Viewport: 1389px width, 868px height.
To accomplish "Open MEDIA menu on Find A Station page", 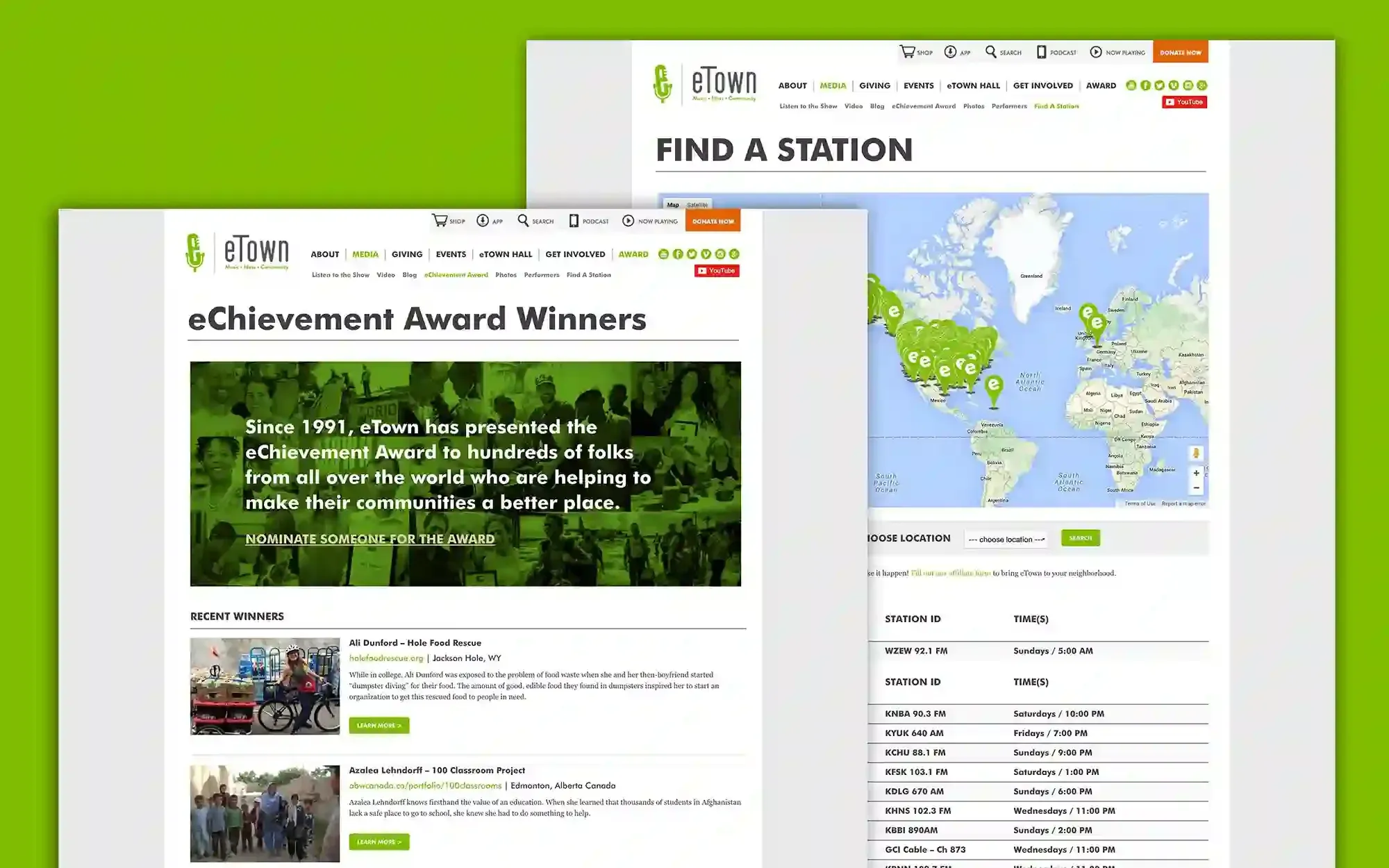I will pyautogui.click(x=833, y=85).
